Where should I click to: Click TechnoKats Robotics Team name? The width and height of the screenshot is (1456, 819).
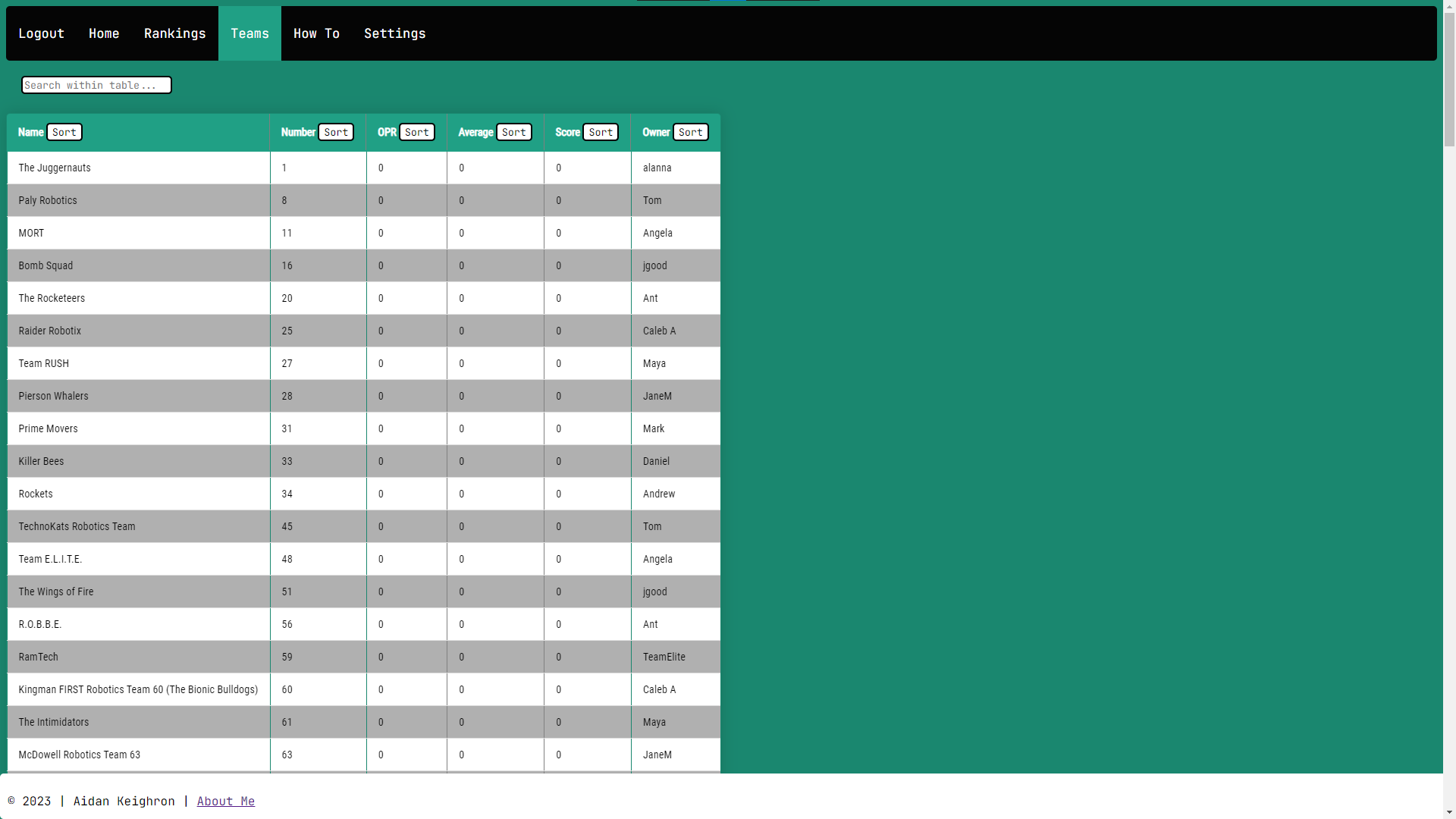click(77, 526)
